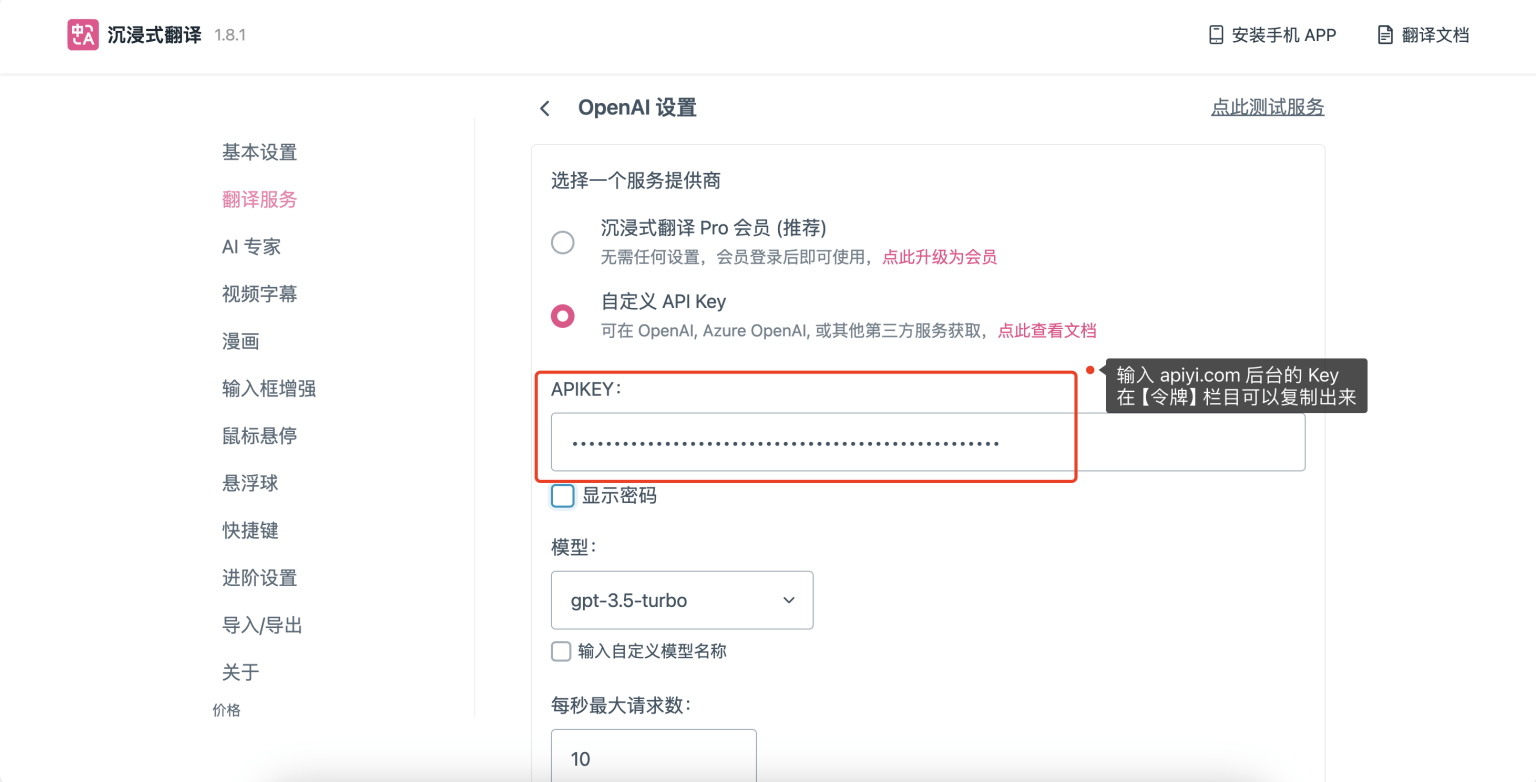
Task: Open 安装手机 APP from the top bar
Action: click(x=1271, y=34)
